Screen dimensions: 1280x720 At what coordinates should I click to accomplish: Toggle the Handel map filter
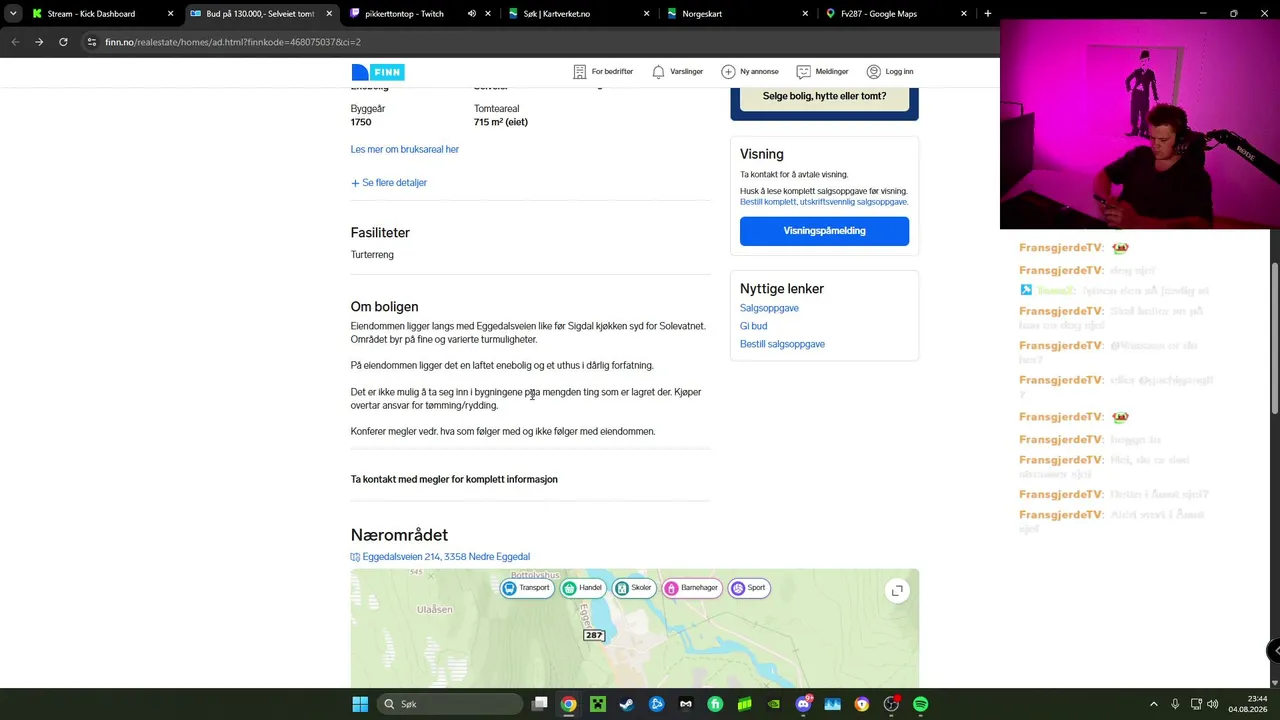click(582, 588)
